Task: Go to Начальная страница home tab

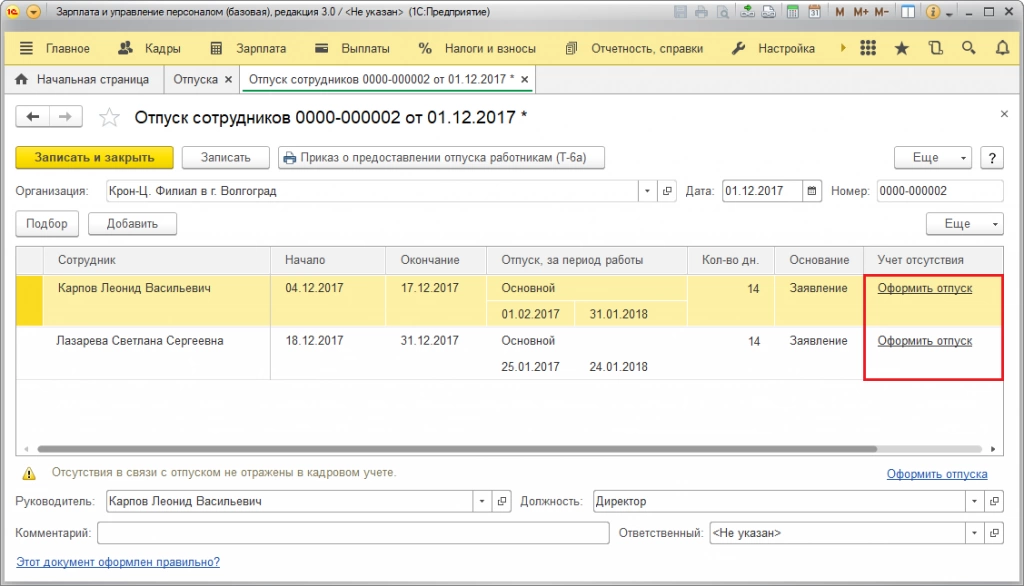Action: (x=82, y=79)
